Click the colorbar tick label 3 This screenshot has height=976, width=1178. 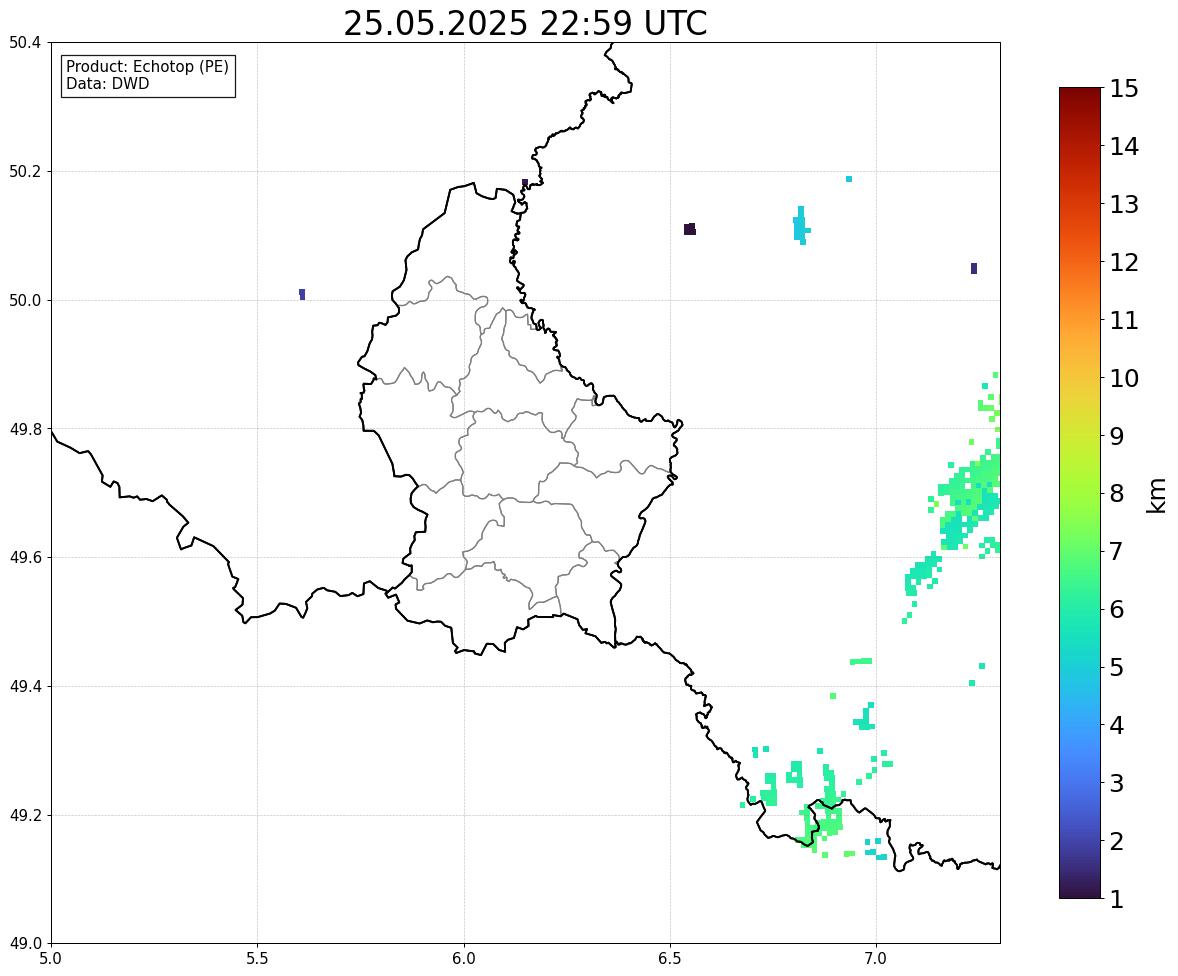coord(1117,783)
